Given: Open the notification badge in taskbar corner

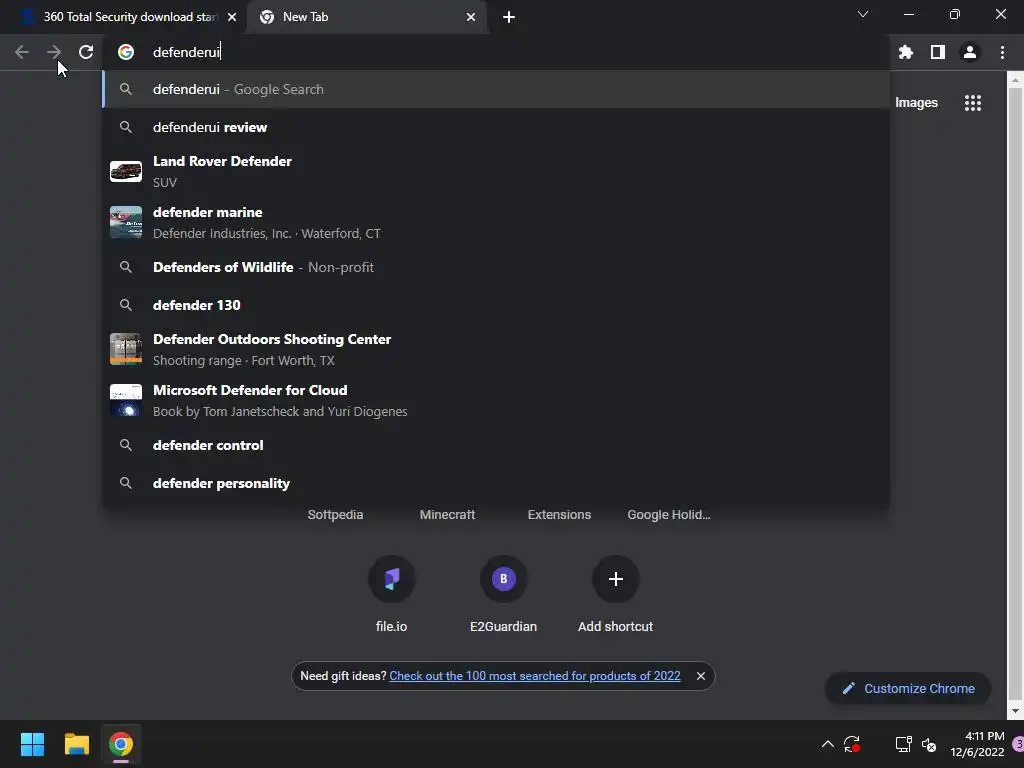Looking at the screenshot, I should [1018, 744].
